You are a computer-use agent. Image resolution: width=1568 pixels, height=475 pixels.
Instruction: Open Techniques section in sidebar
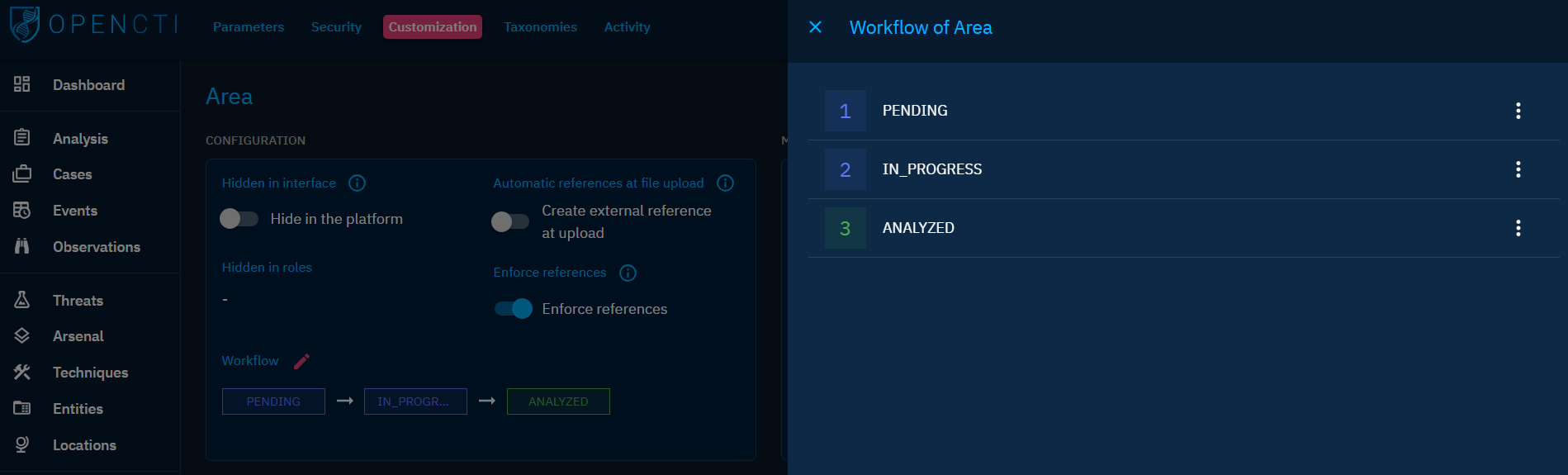(x=90, y=373)
